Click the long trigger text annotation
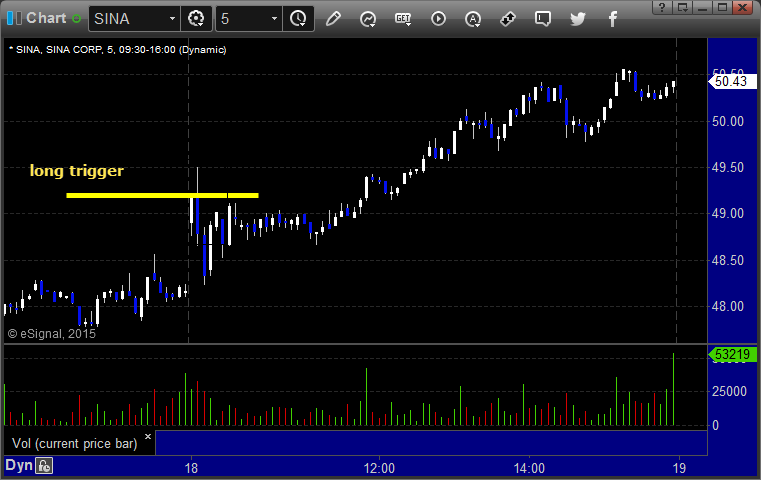 (77, 170)
